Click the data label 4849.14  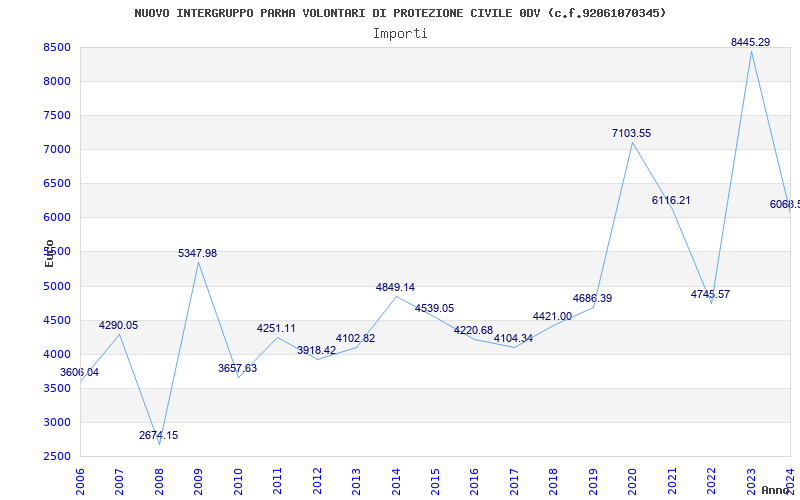[395, 287]
